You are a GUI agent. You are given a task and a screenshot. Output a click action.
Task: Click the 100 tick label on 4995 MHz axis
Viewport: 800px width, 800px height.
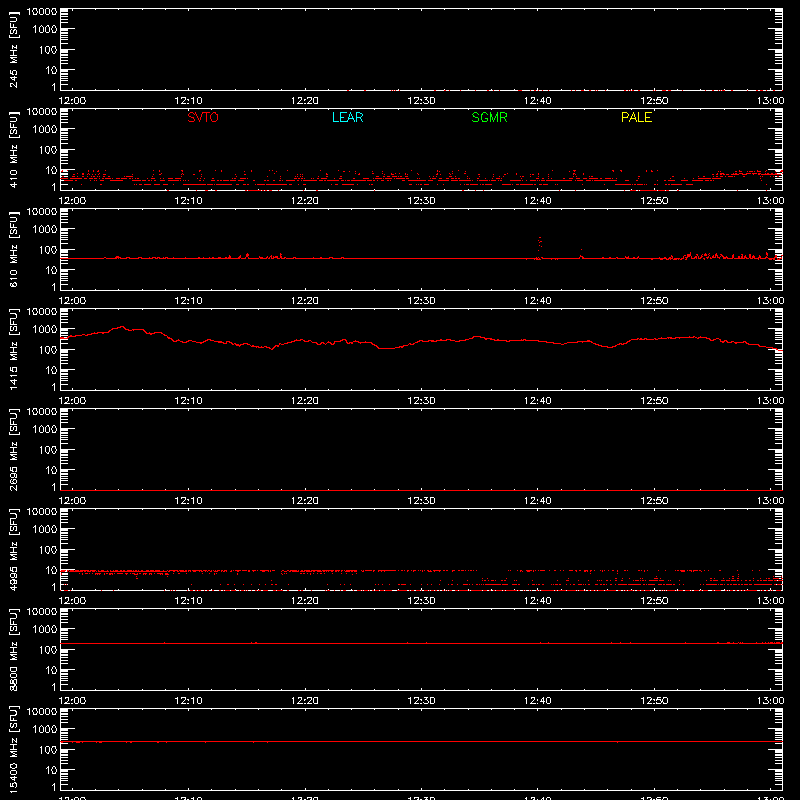coord(48,550)
